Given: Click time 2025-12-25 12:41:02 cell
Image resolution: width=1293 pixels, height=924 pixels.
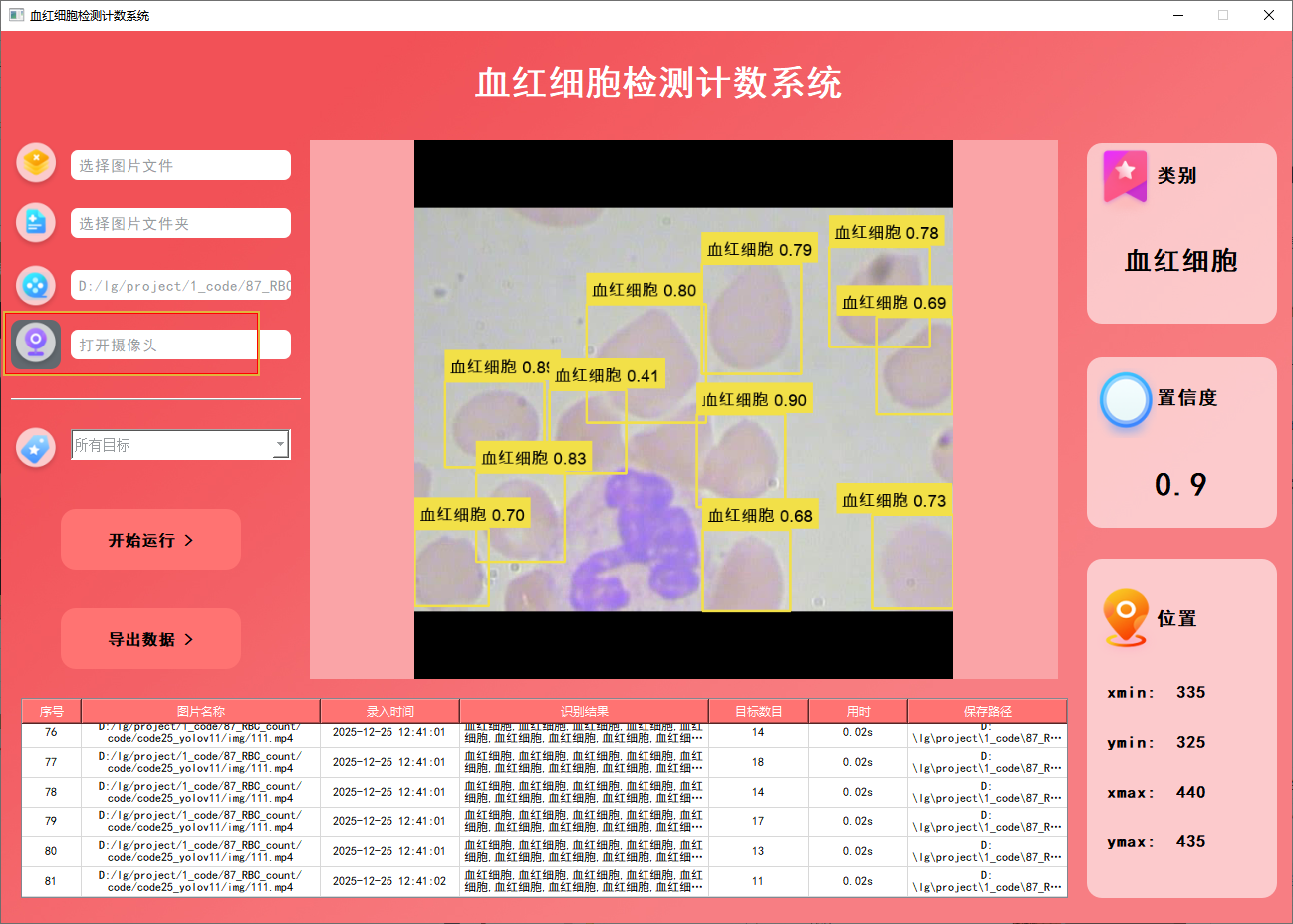Looking at the screenshot, I should (x=389, y=881).
